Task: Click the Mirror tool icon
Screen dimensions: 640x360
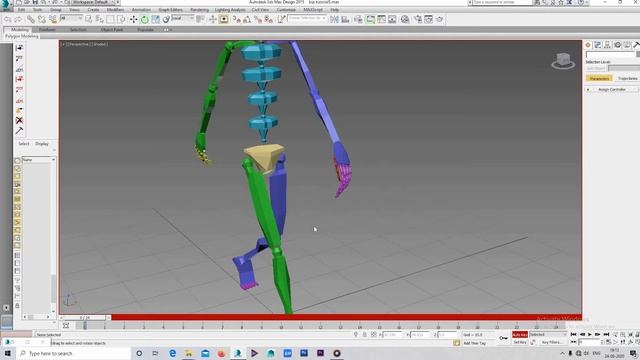Action: [x=334, y=19]
